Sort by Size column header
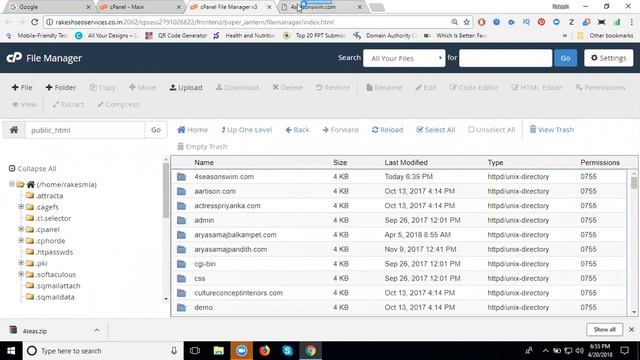 (x=340, y=162)
